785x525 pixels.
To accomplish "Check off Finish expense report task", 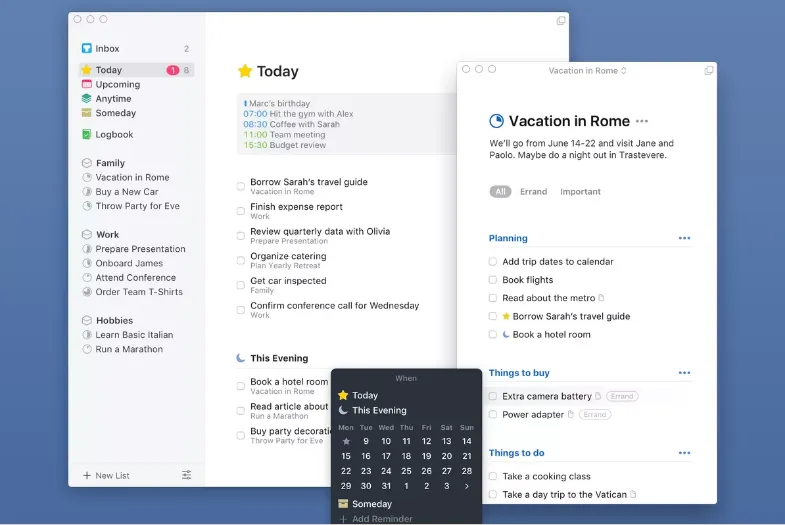I will 241,211.
